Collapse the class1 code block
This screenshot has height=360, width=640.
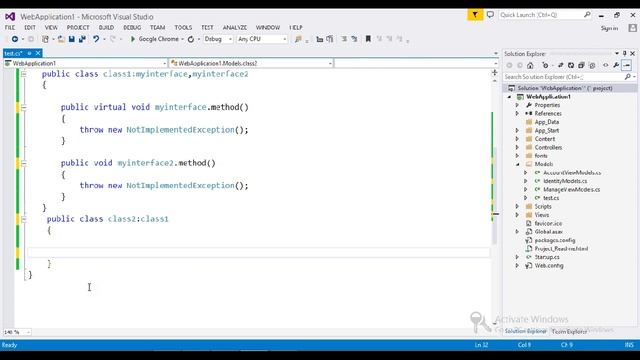coord(24,74)
